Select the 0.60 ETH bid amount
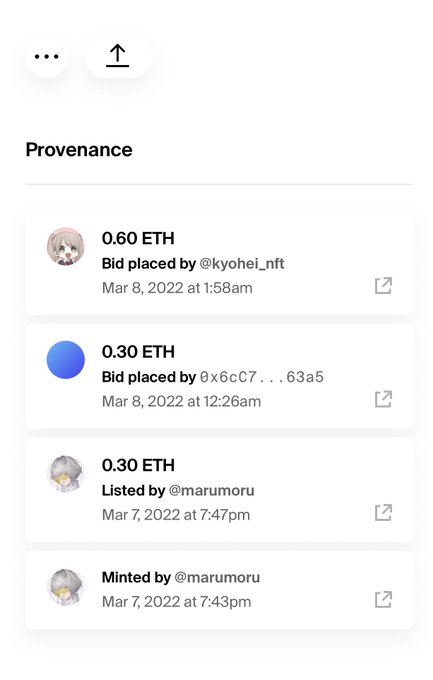Screen dimensions: 433x680 [x=138, y=238]
